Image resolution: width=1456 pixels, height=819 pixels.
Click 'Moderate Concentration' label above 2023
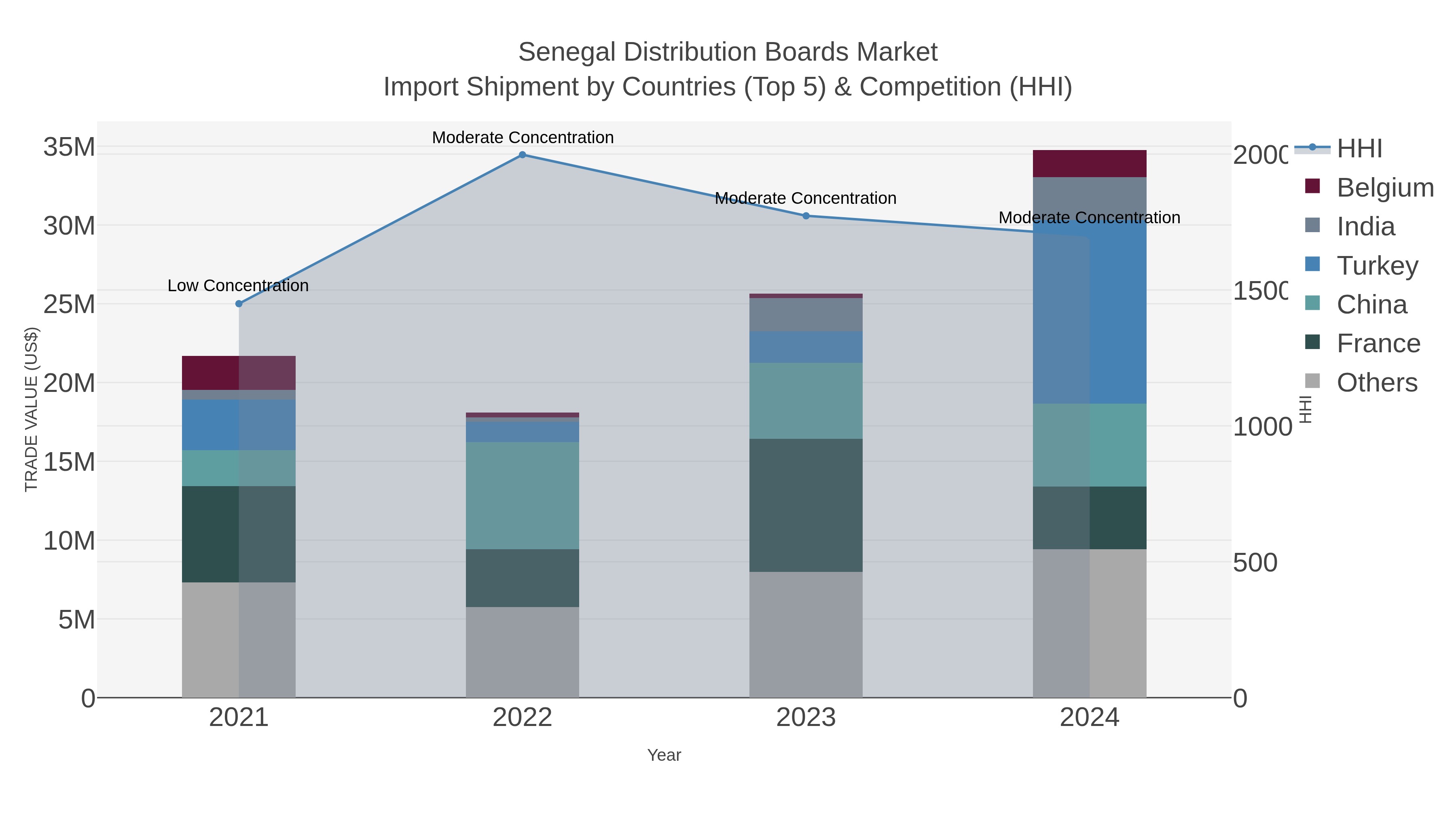(805, 199)
